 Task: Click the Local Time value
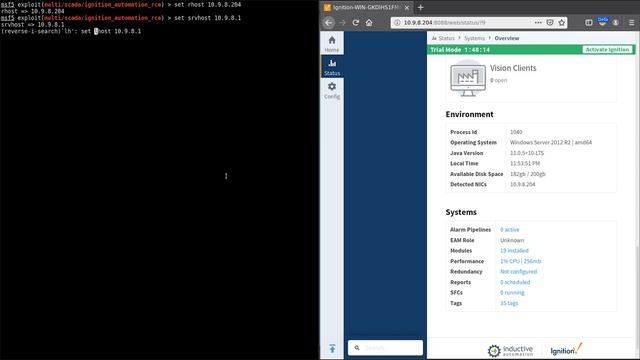pos(524,163)
